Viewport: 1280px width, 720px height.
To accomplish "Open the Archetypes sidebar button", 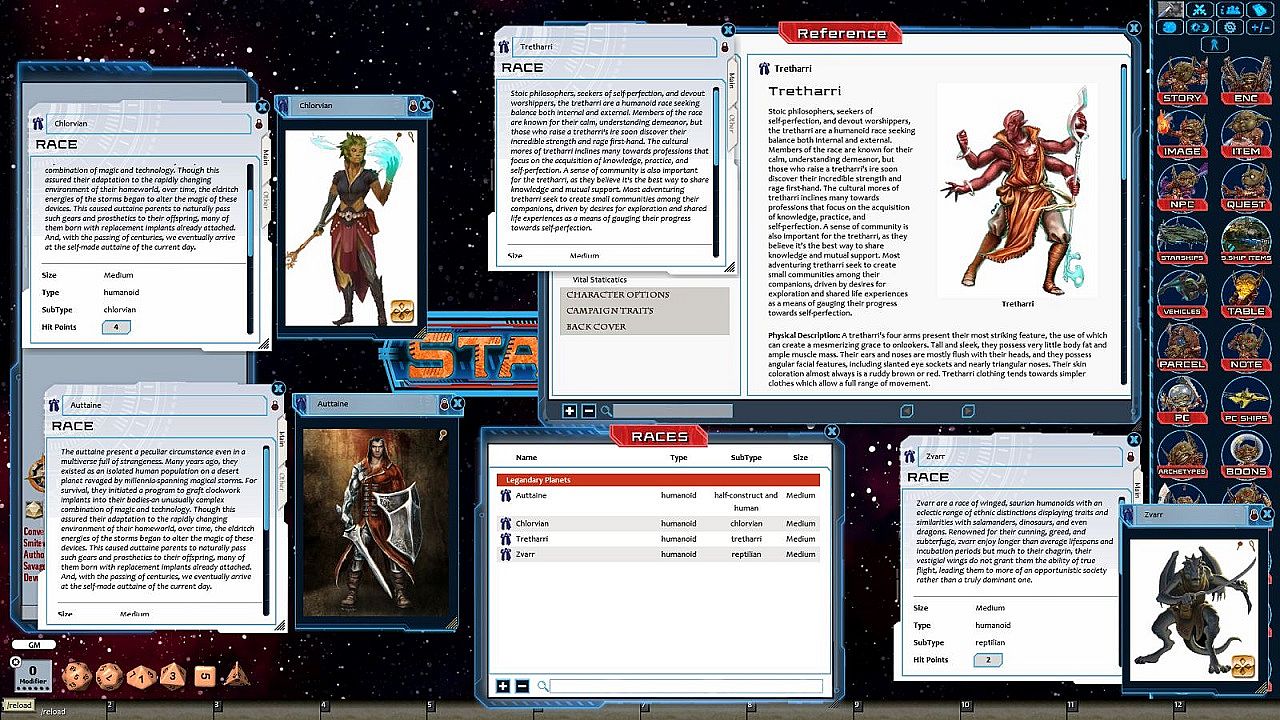I will click(x=1182, y=453).
